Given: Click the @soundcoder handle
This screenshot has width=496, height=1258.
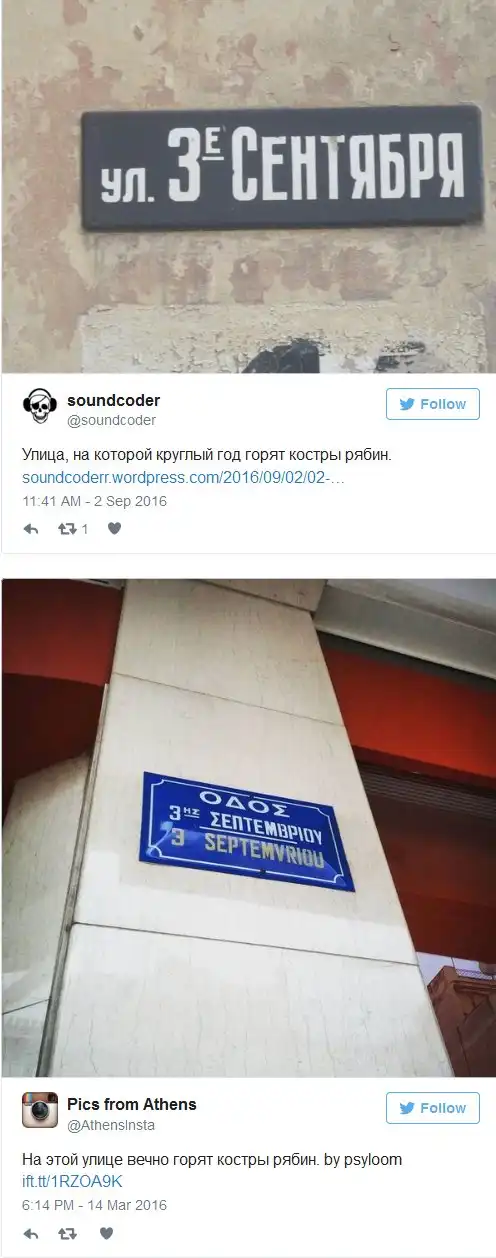Looking at the screenshot, I should point(111,420).
